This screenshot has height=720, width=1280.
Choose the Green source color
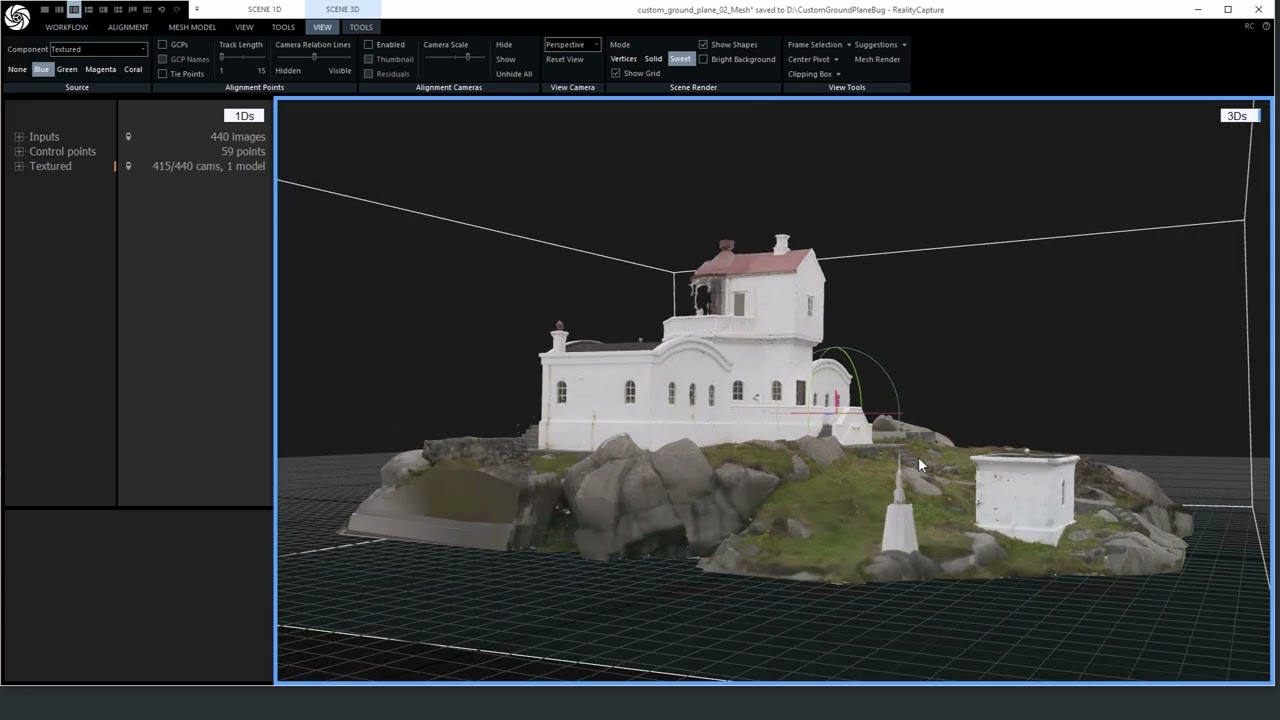click(x=67, y=69)
